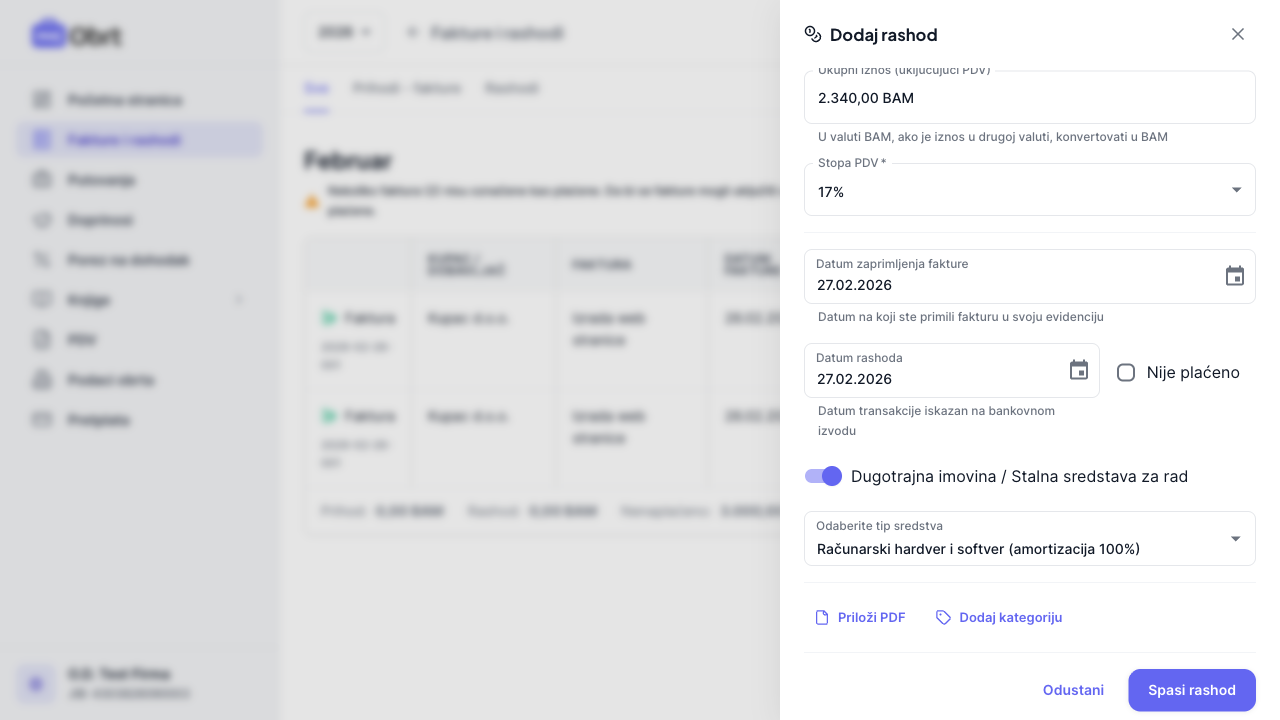This screenshot has width=1280, height=720.
Task: Close the Dodaj rashod panel
Action: tap(1238, 34)
